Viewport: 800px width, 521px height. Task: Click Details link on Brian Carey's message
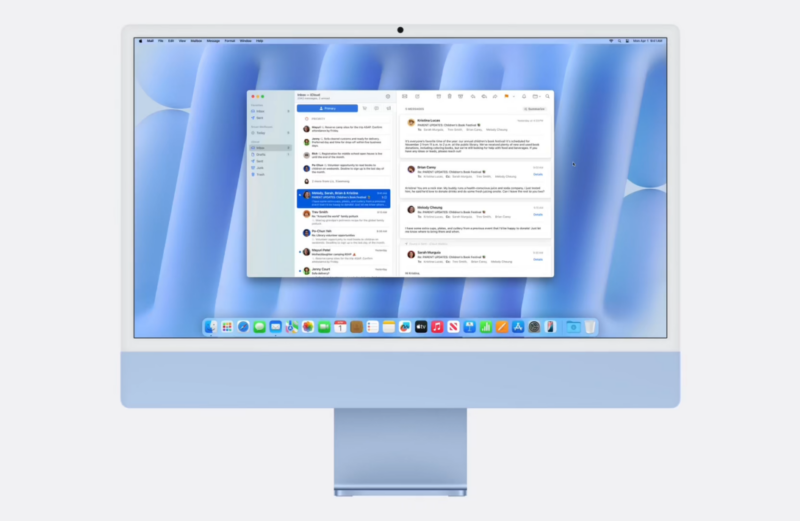tap(538, 175)
